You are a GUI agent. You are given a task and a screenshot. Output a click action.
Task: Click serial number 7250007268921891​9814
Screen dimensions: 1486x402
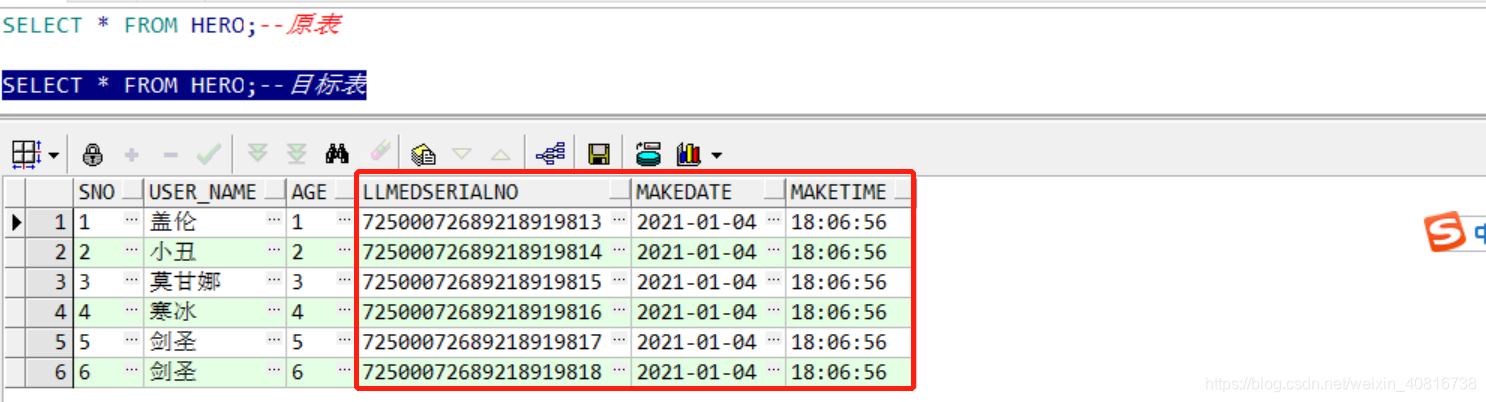pyautogui.click(x=483, y=252)
